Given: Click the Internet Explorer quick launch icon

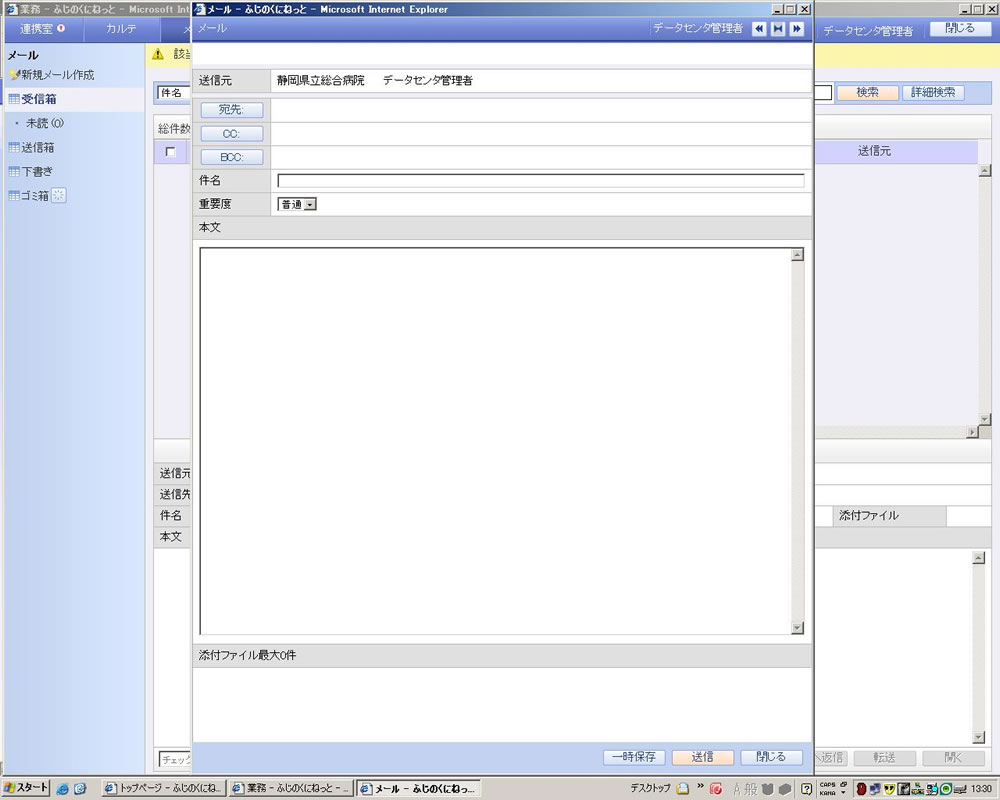Looking at the screenshot, I should [x=62, y=789].
